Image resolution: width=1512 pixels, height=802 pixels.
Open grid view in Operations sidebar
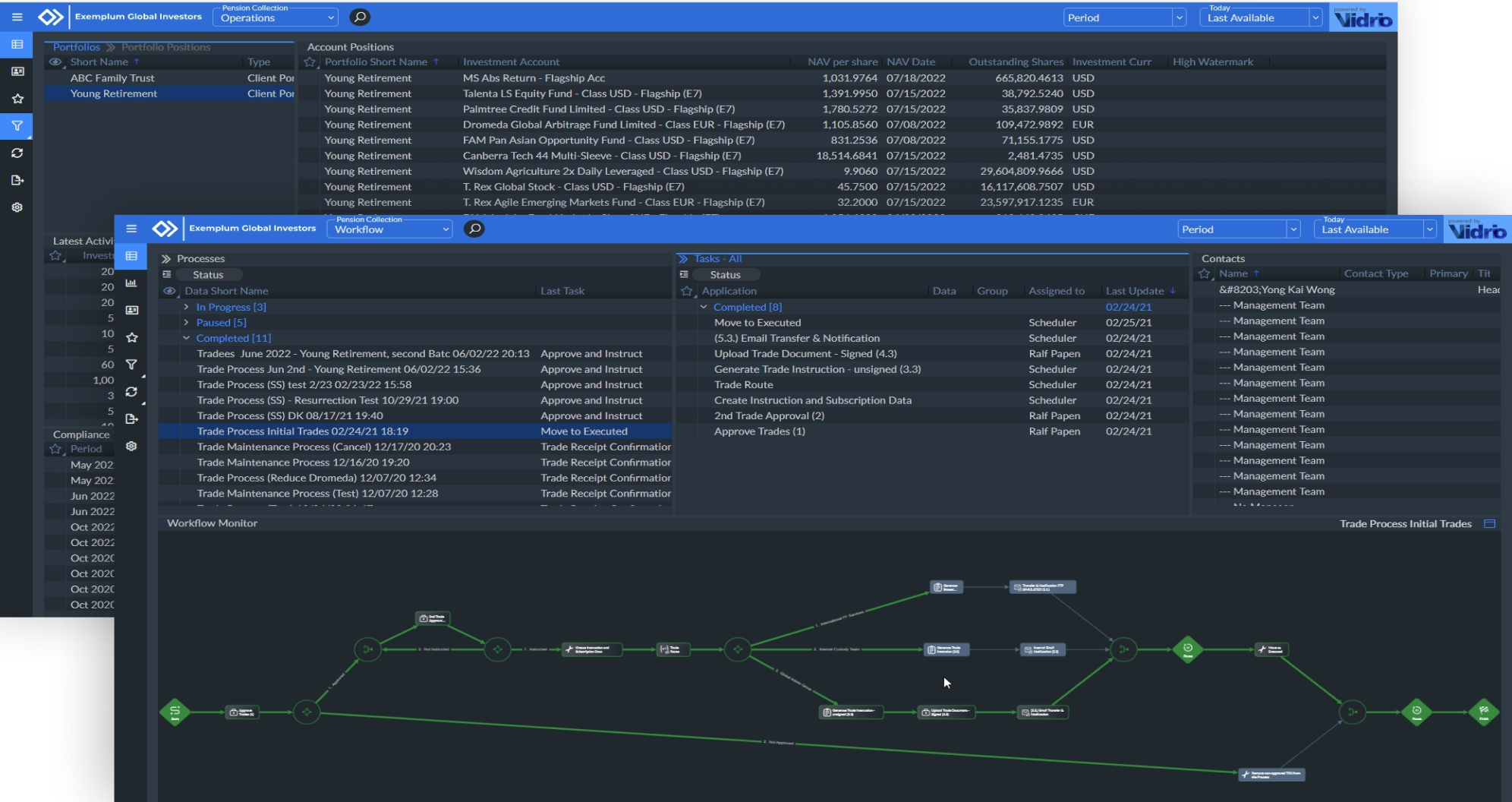pos(17,44)
